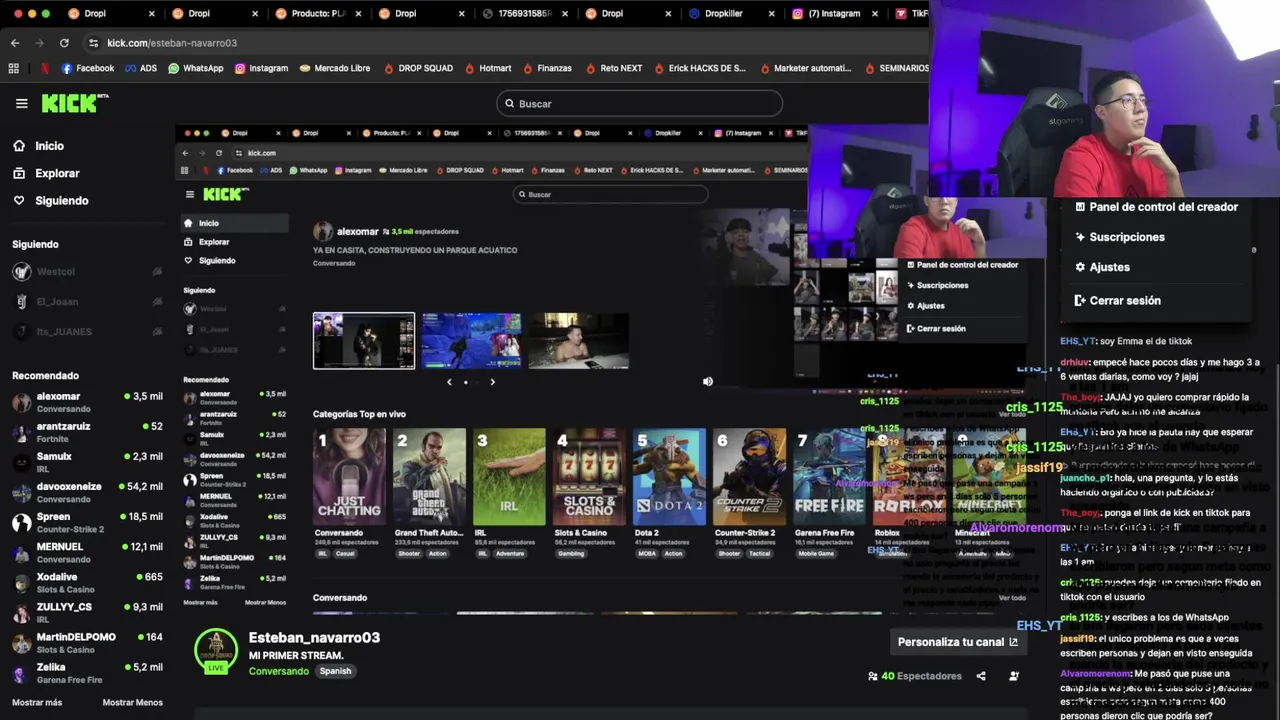Click the Spanish language tag
This screenshot has height=720, width=1280.
[335, 671]
